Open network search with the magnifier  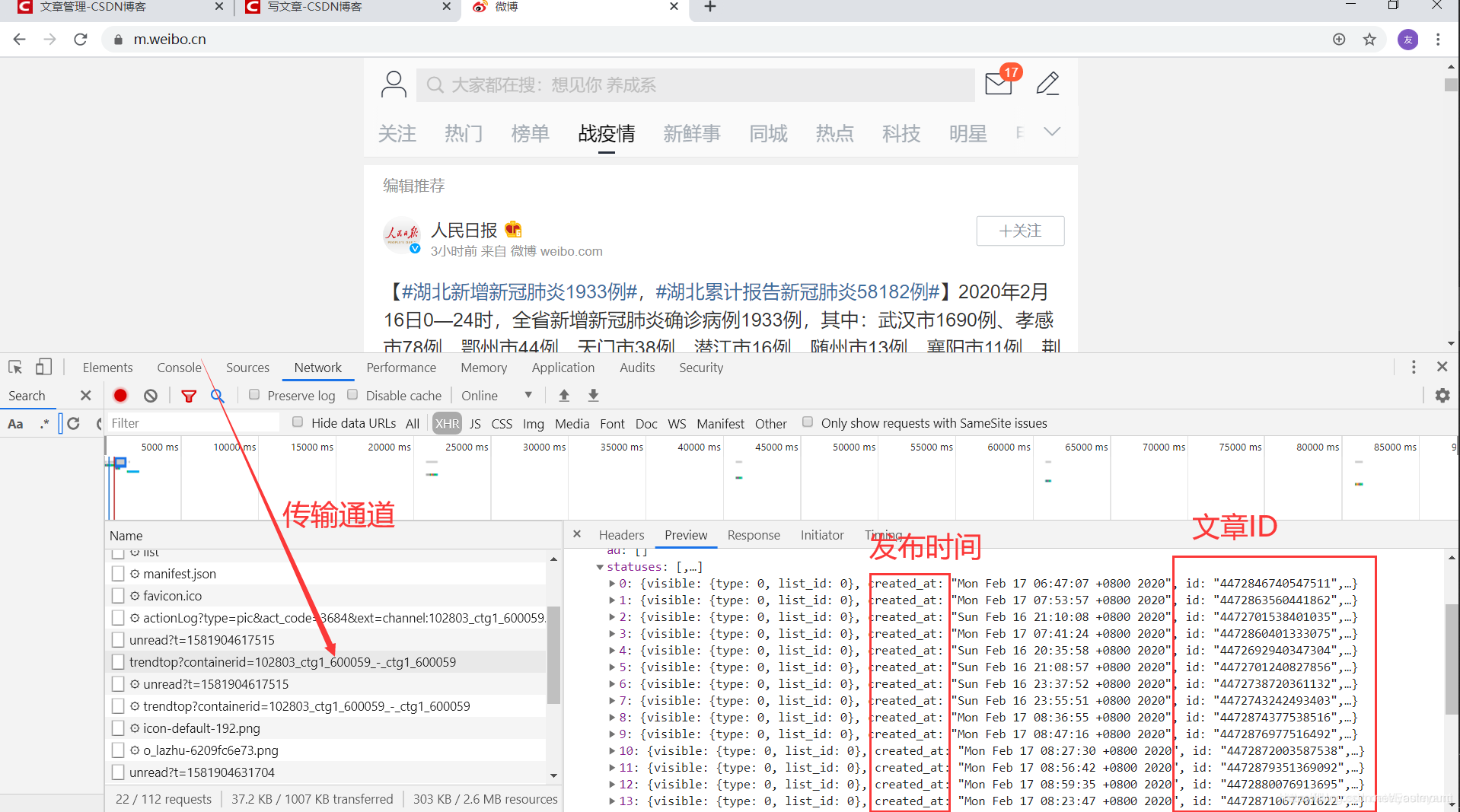point(217,396)
